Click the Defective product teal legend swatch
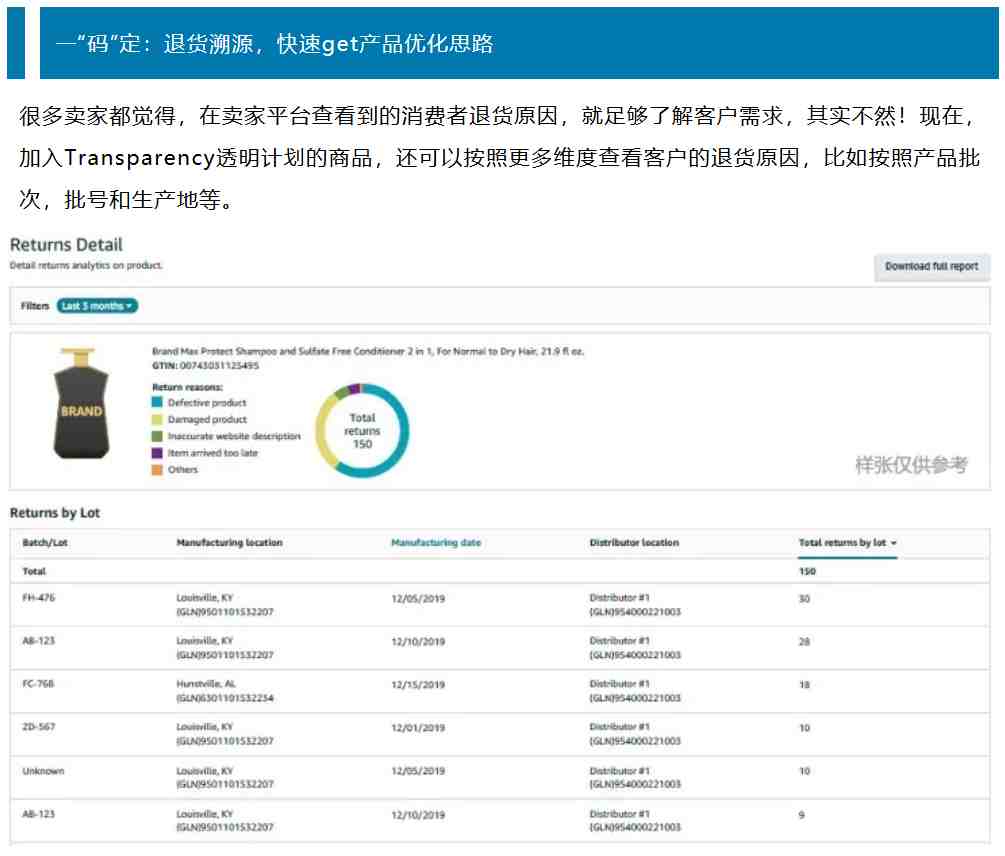This screenshot has width=1005, height=856. (x=157, y=402)
